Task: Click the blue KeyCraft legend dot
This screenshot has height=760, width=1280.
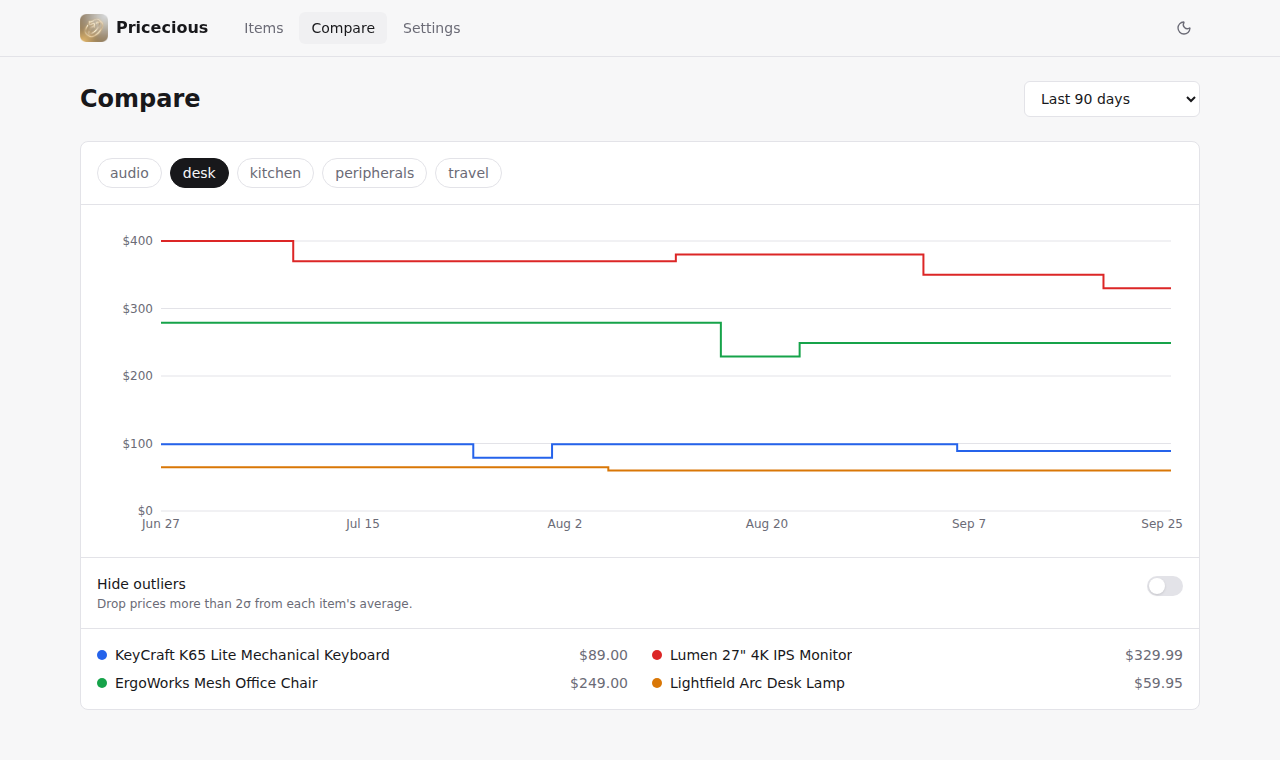Action: pos(102,655)
